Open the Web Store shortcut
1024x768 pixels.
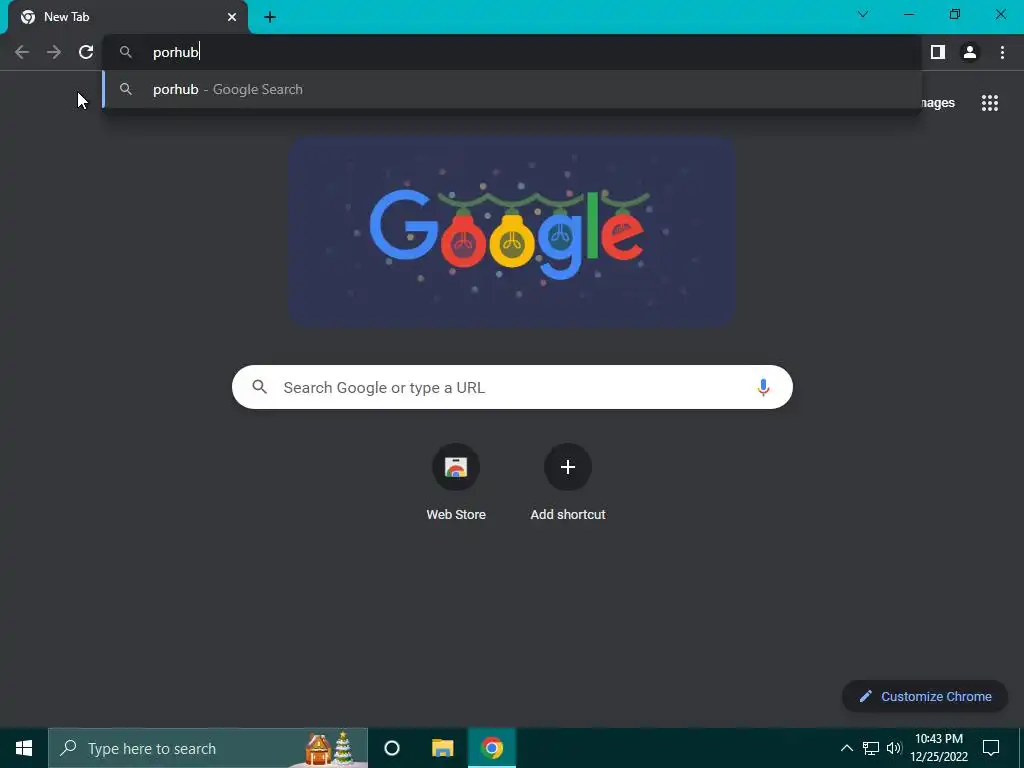click(x=456, y=482)
